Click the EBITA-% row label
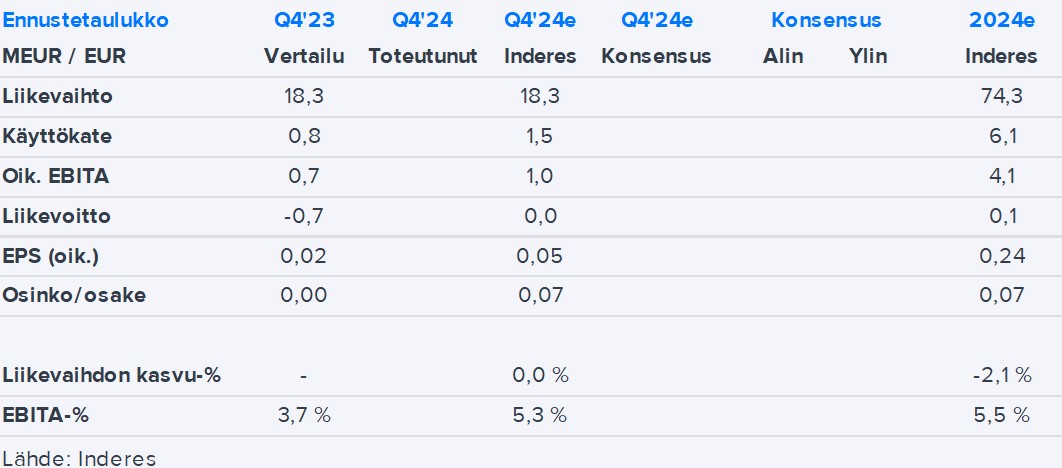Screen dimensions: 1062x468 pos(52,415)
